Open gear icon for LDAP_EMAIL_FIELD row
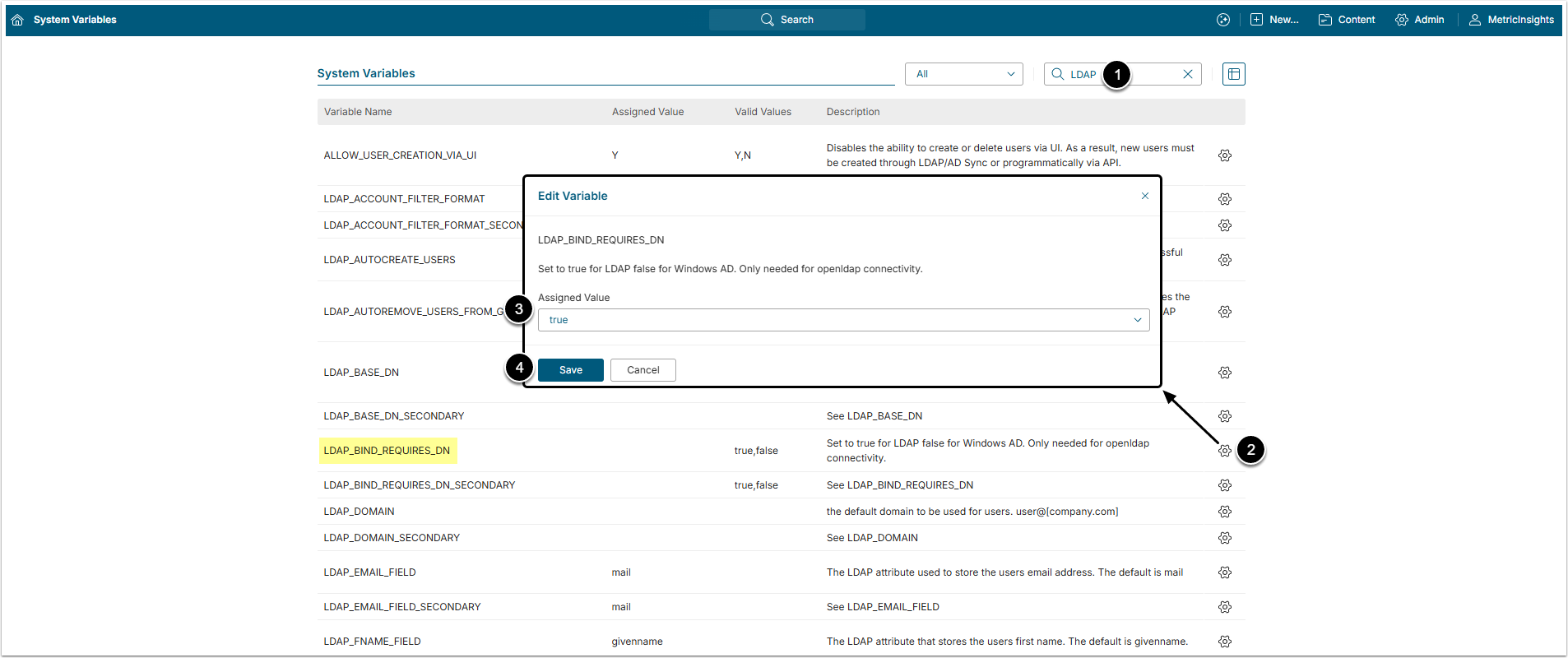The width and height of the screenshot is (1568, 658). pyautogui.click(x=1224, y=572)
